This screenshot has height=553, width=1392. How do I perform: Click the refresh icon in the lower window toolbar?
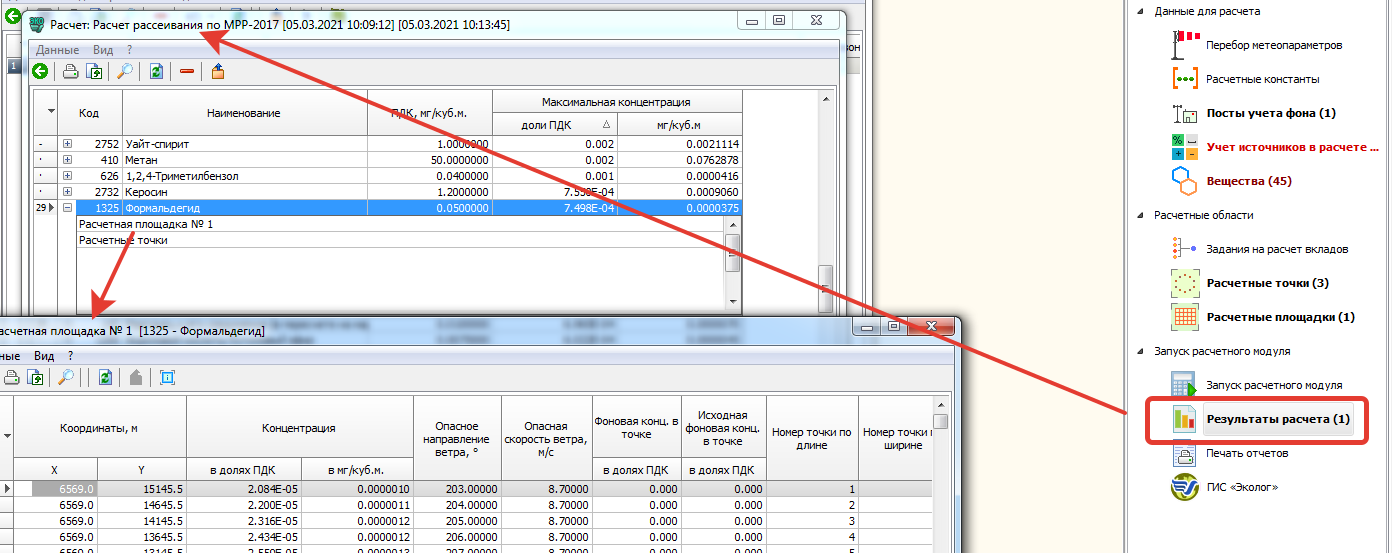105,377
